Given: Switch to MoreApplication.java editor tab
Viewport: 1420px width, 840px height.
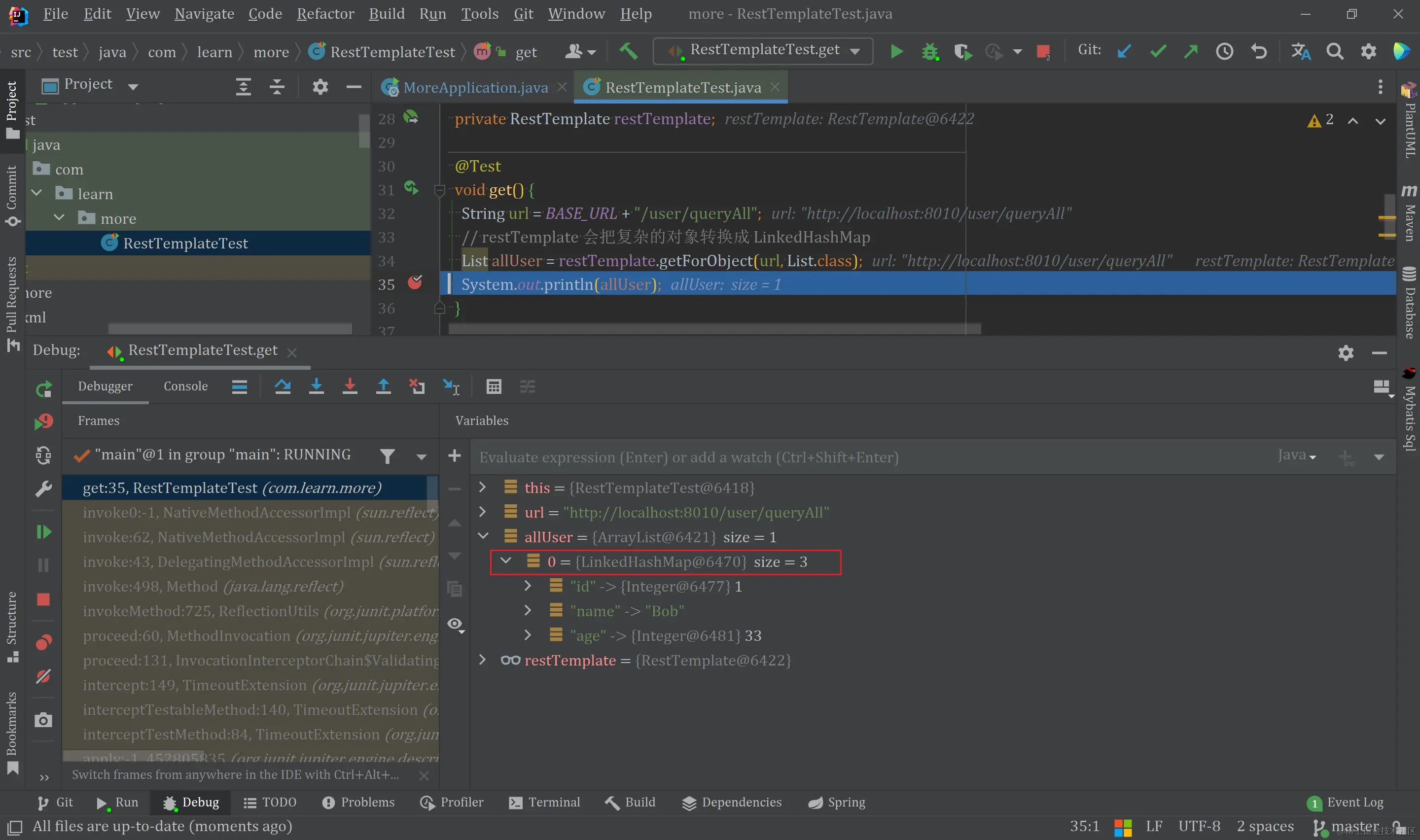Looking at the screenshot, I should tap(475, 87).
